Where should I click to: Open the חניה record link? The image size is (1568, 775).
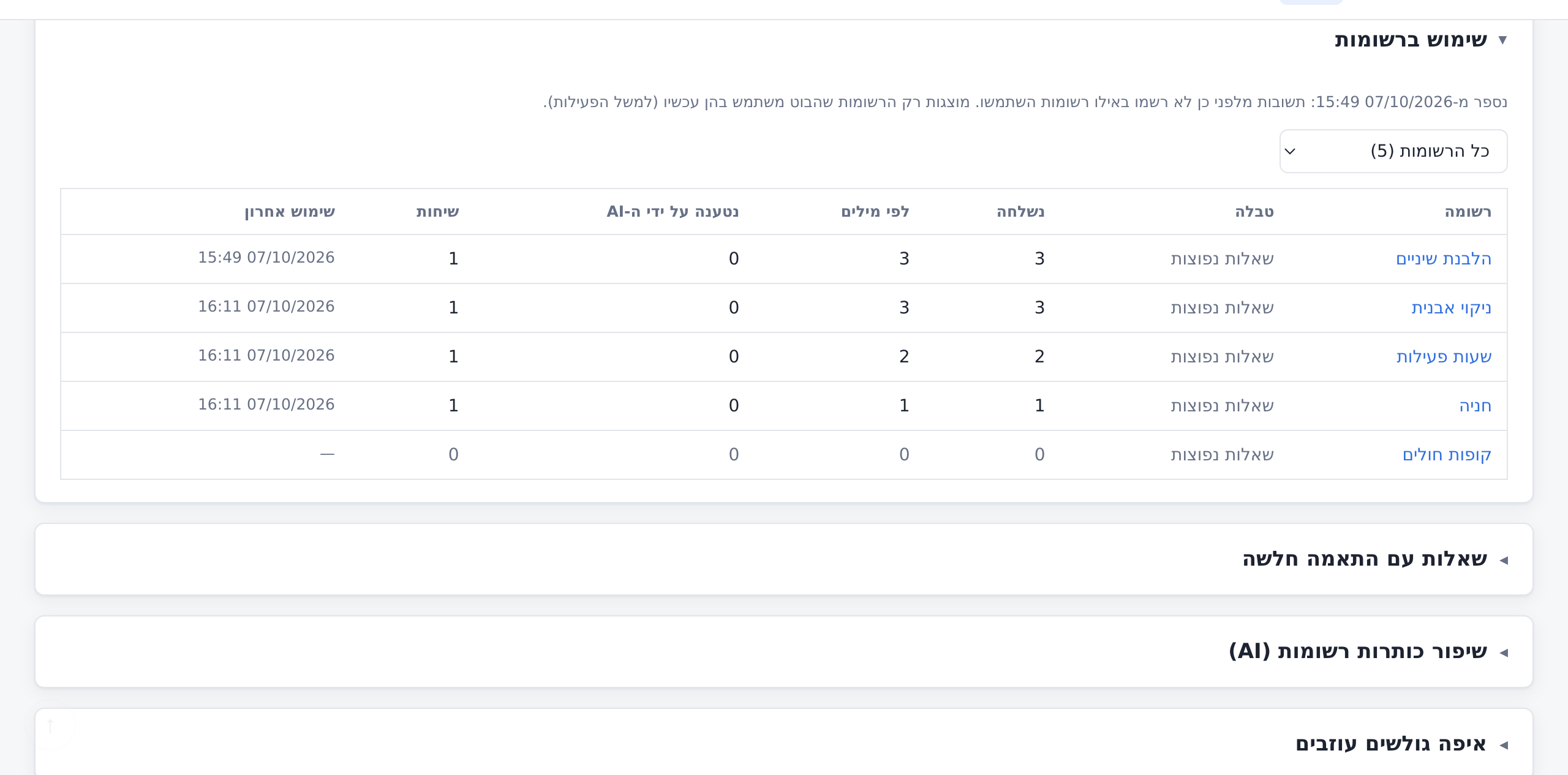click(x=1475, y=406)
